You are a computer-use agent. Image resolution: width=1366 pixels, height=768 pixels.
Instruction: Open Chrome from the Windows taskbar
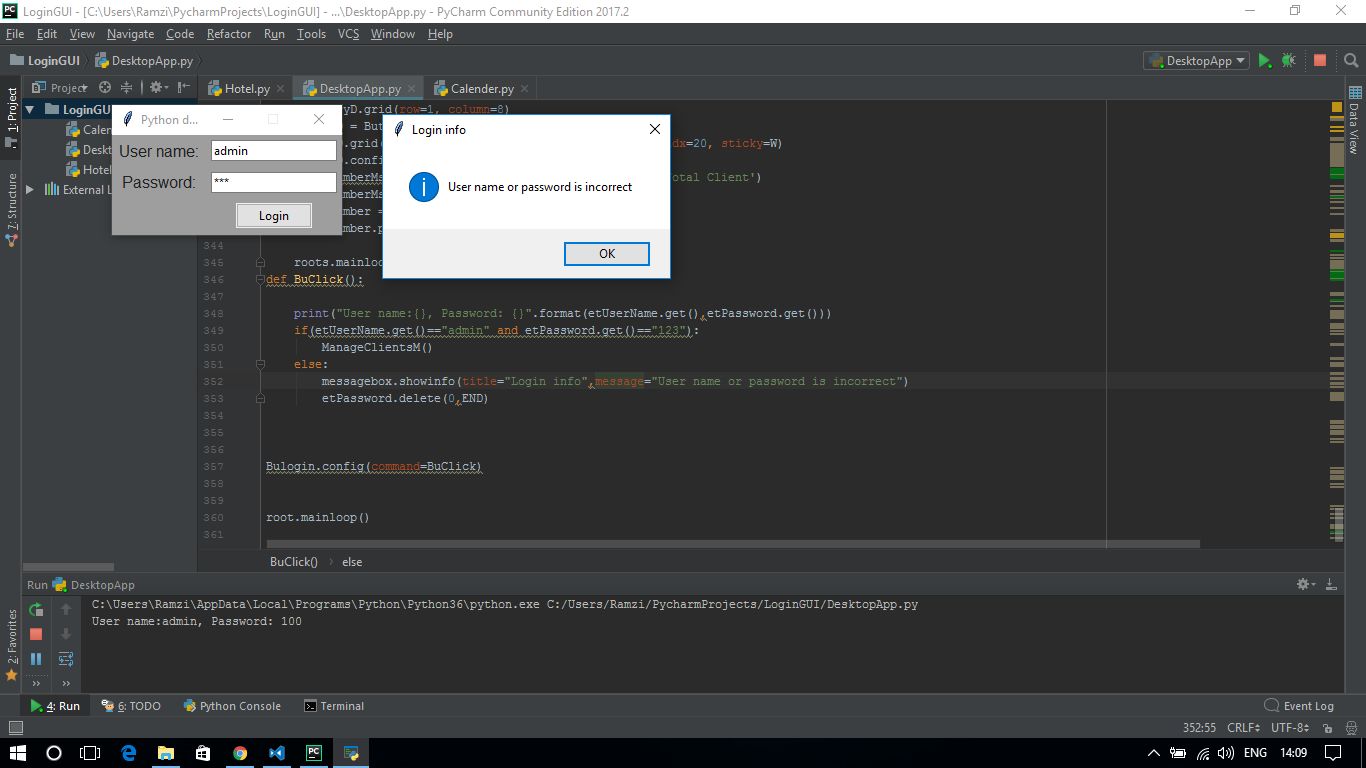pyautogui.click(x=240, y=753)
